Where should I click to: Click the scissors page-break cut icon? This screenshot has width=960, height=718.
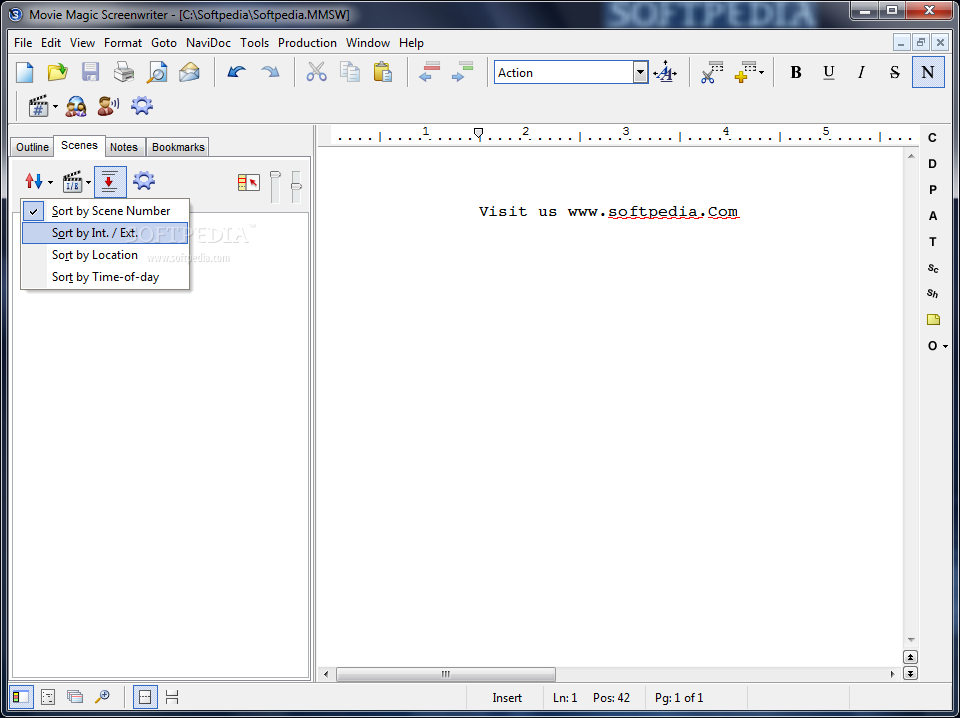(711, 72)
